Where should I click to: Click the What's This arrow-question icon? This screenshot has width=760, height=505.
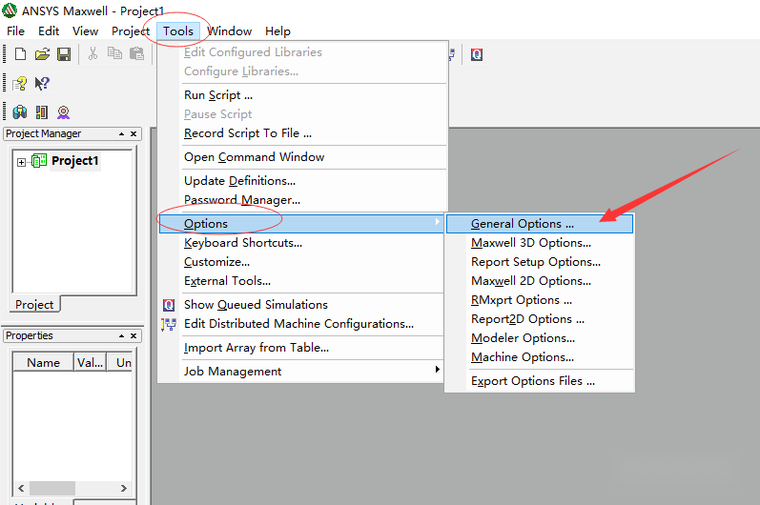point(42,83)
